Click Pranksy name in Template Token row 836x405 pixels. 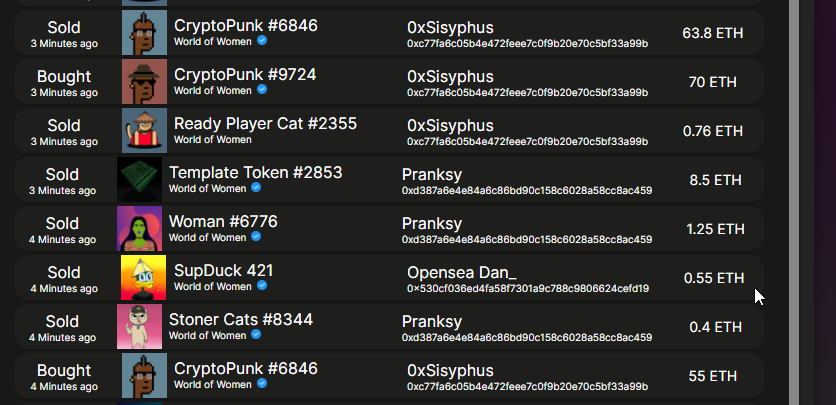(432, 175)
